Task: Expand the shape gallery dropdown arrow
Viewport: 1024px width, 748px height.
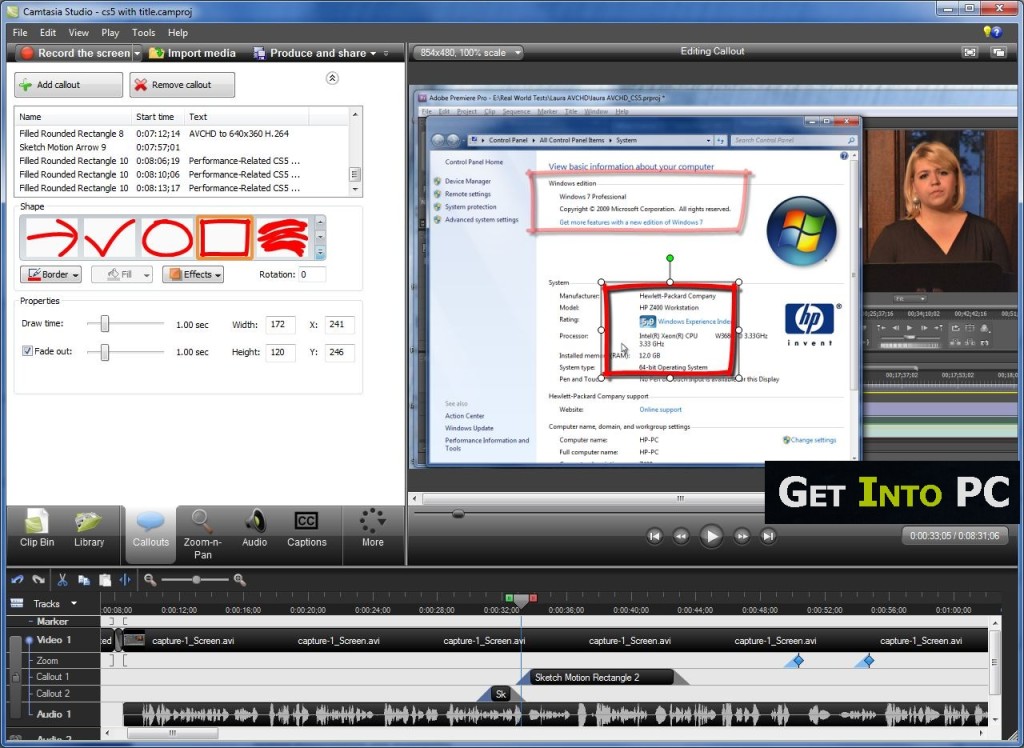Action: (320, 253)
